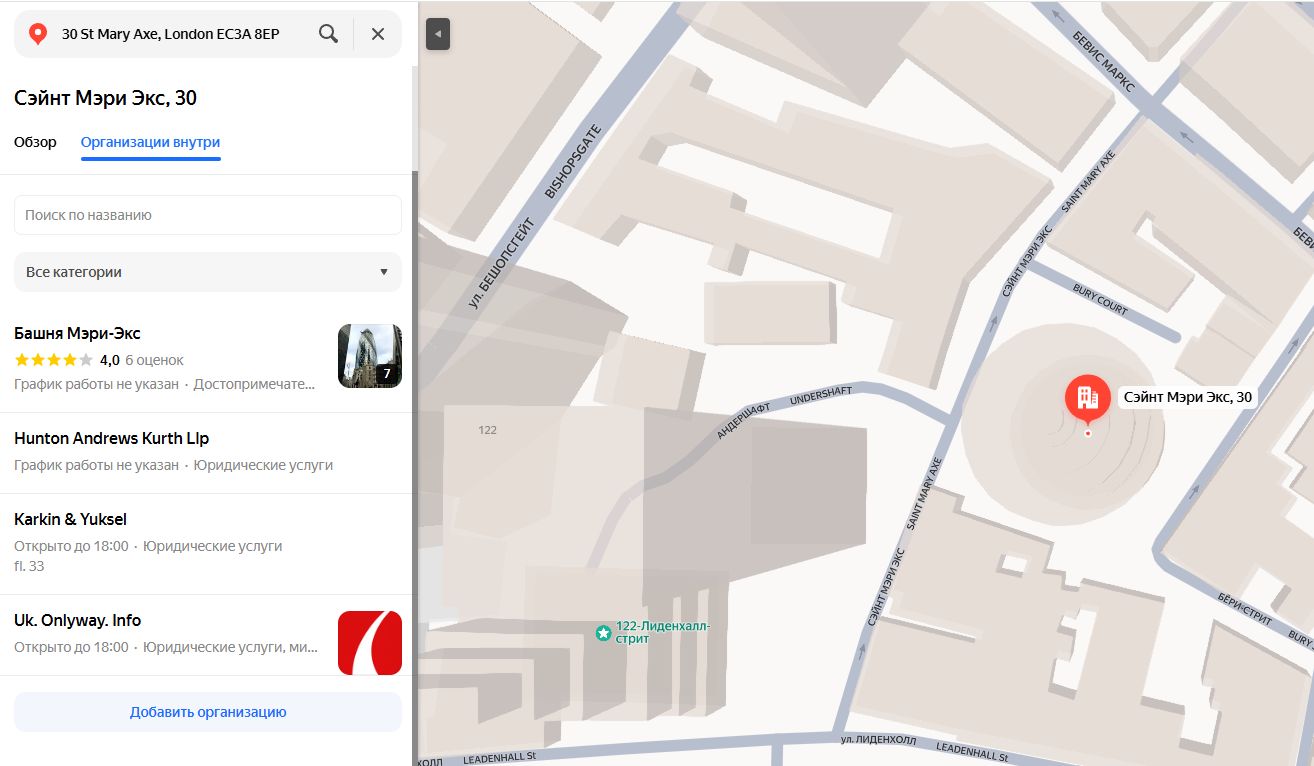The height and width of the screenshot is (766, 1314).
Task: Click the rating stars for Башня Мэри-Экс
Action: tap(53, 360)
